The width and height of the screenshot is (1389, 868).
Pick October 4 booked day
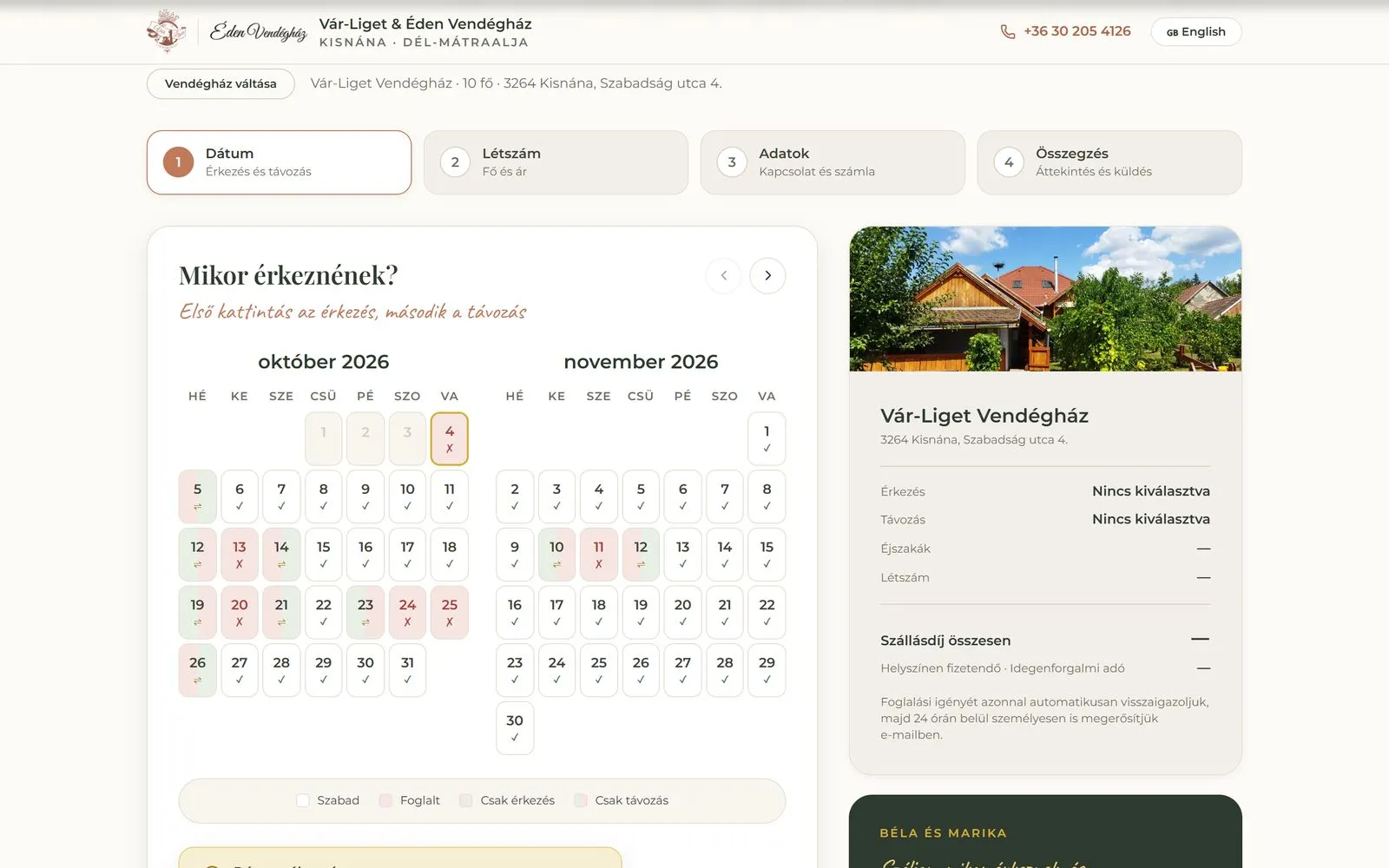[449, 438]
